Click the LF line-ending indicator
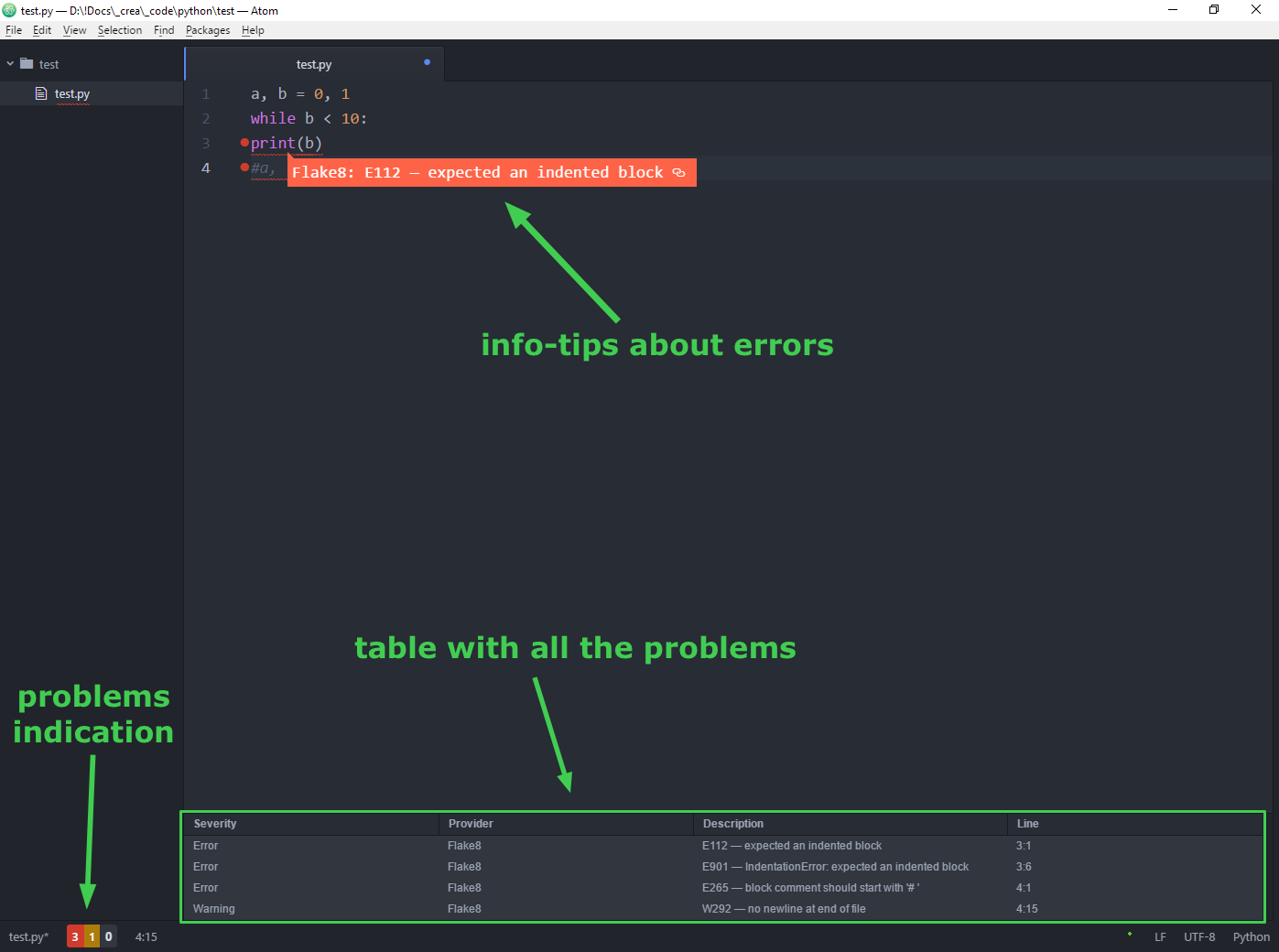This screenshot has width=1279, height=952. (x=1160, y=936)
